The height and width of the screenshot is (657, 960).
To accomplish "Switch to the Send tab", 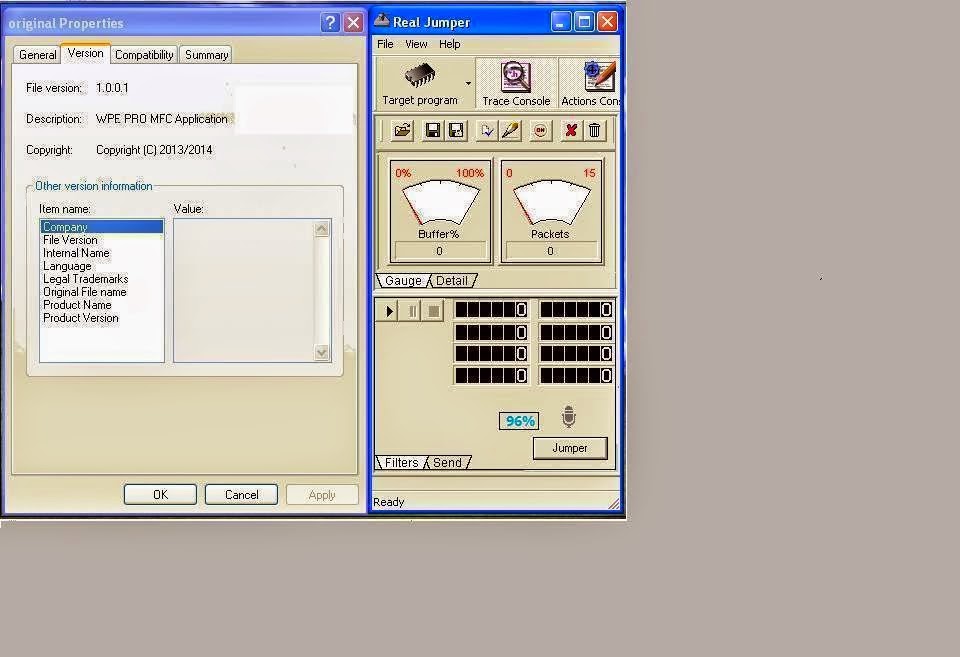I will point(448,463).
